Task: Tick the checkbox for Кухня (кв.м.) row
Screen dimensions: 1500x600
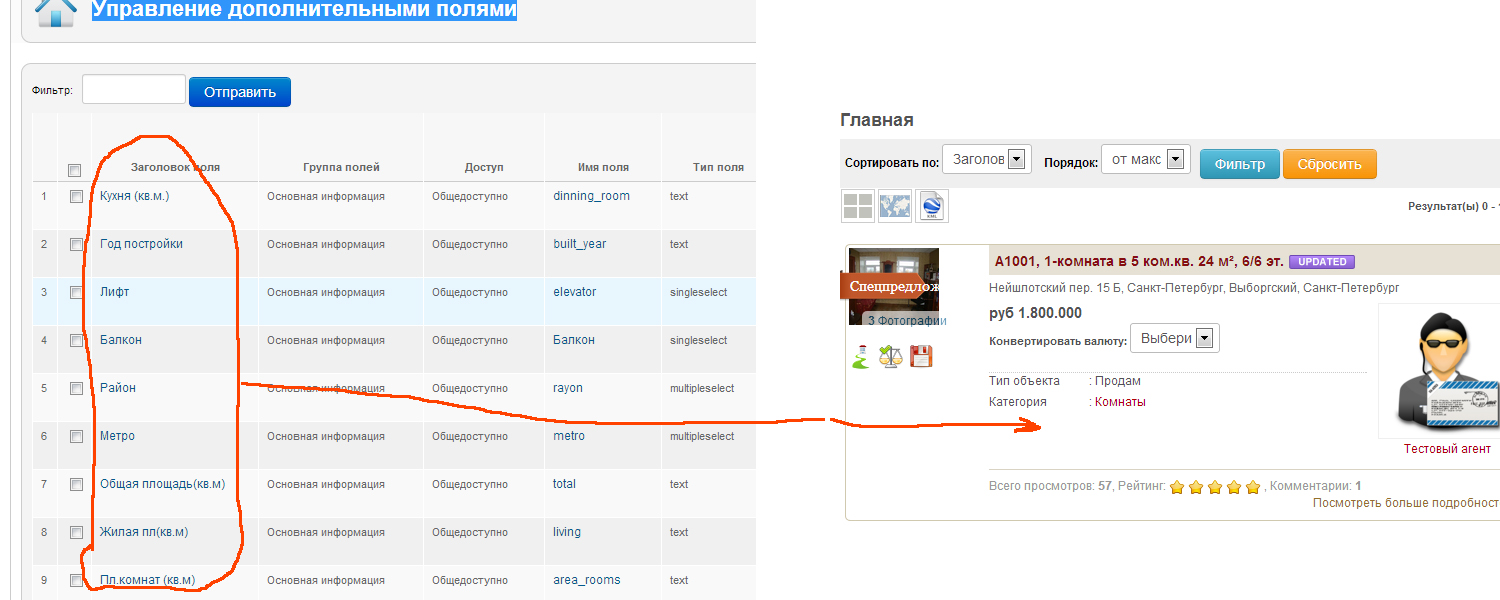Action: point(76,197)
